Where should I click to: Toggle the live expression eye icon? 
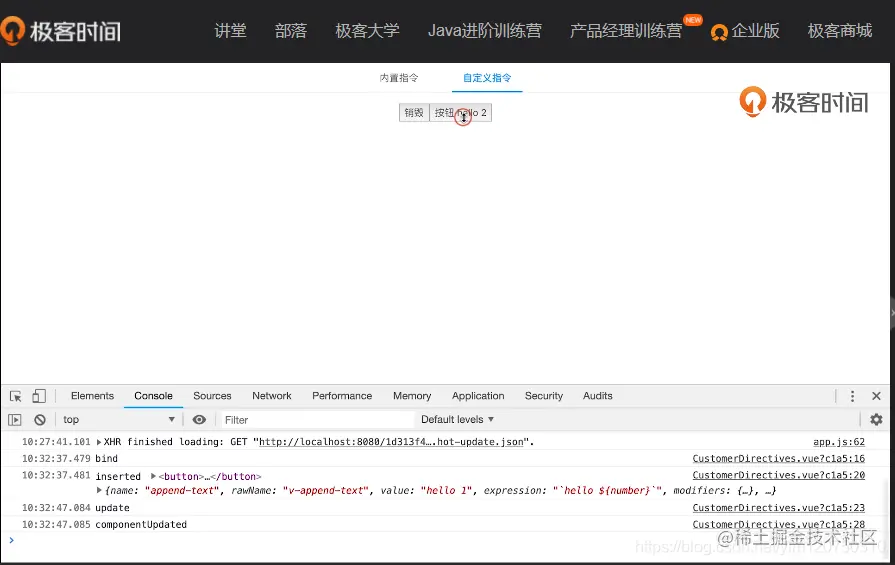coord(199,420)
